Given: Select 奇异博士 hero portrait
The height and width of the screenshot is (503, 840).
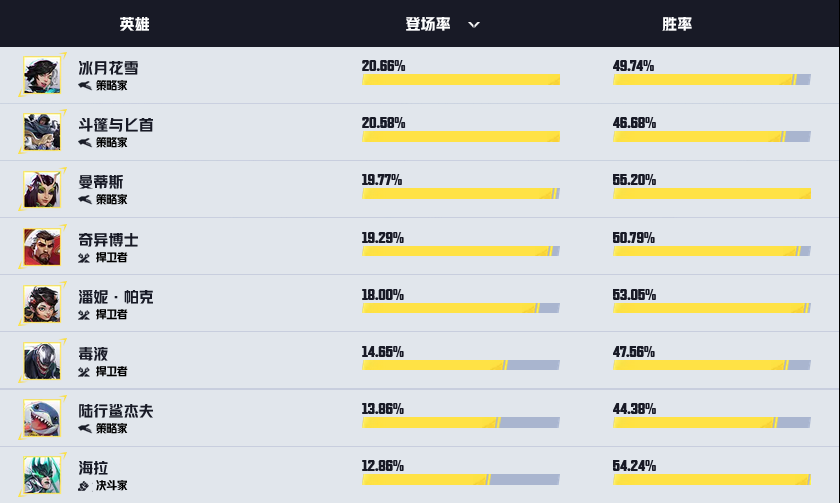Looking at the screenshot, I should coord(42,247).
